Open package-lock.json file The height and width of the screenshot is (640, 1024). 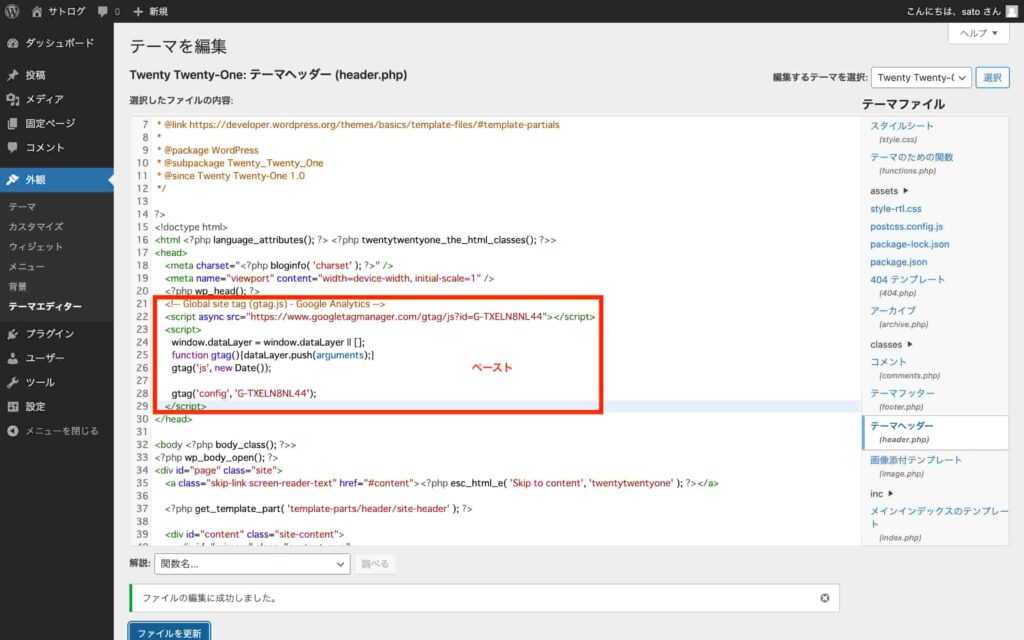point(910,244)
